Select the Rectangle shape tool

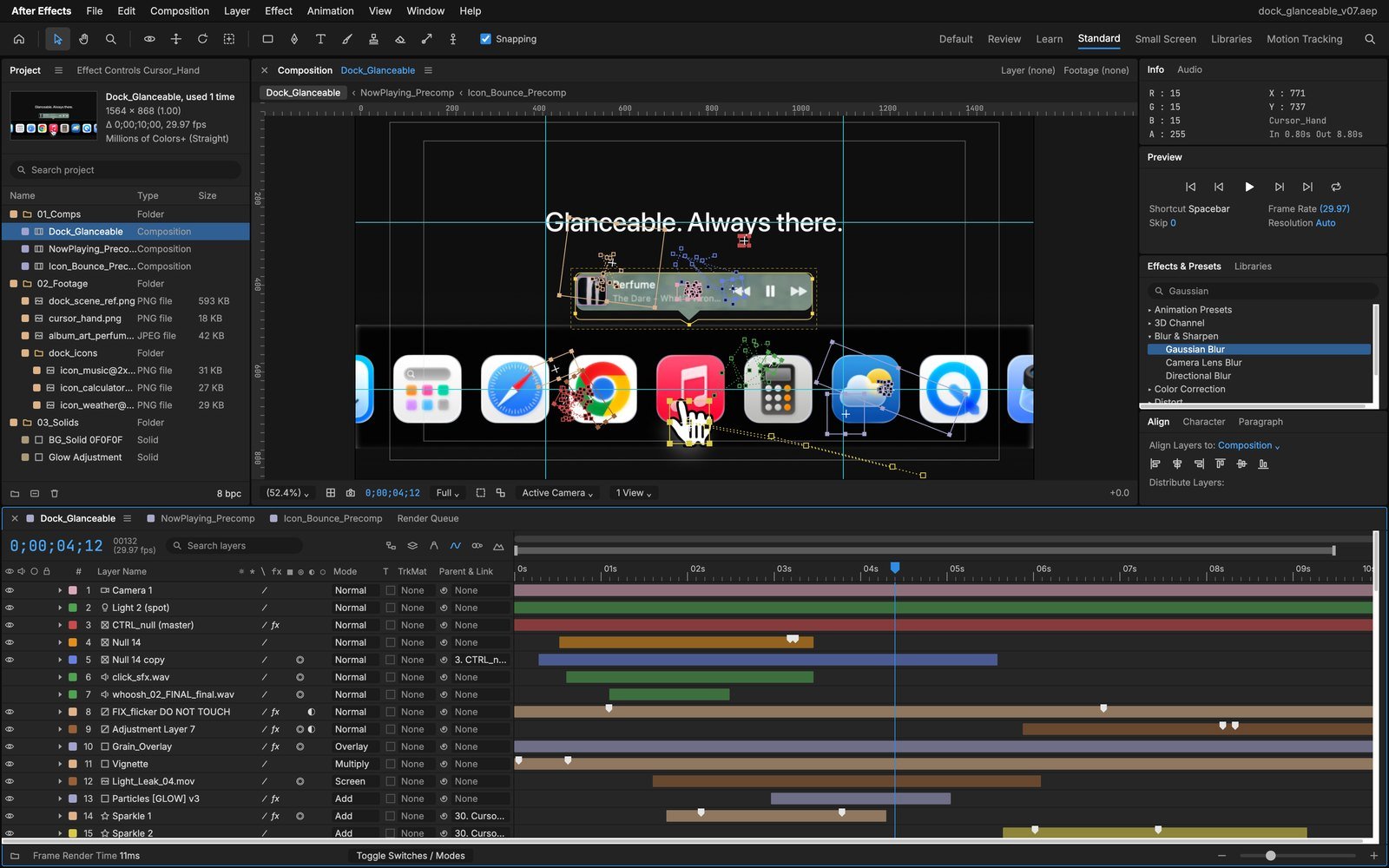[x=267, y=39]
